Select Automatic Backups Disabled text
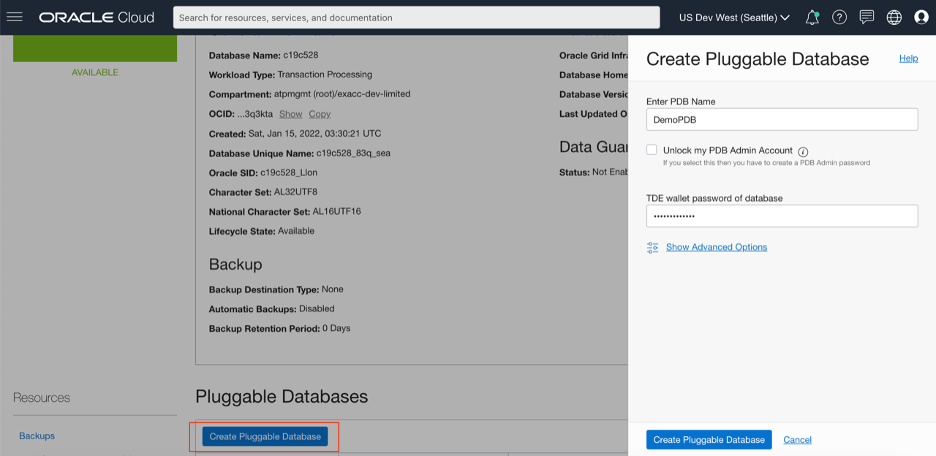 [x=316, y=309]
